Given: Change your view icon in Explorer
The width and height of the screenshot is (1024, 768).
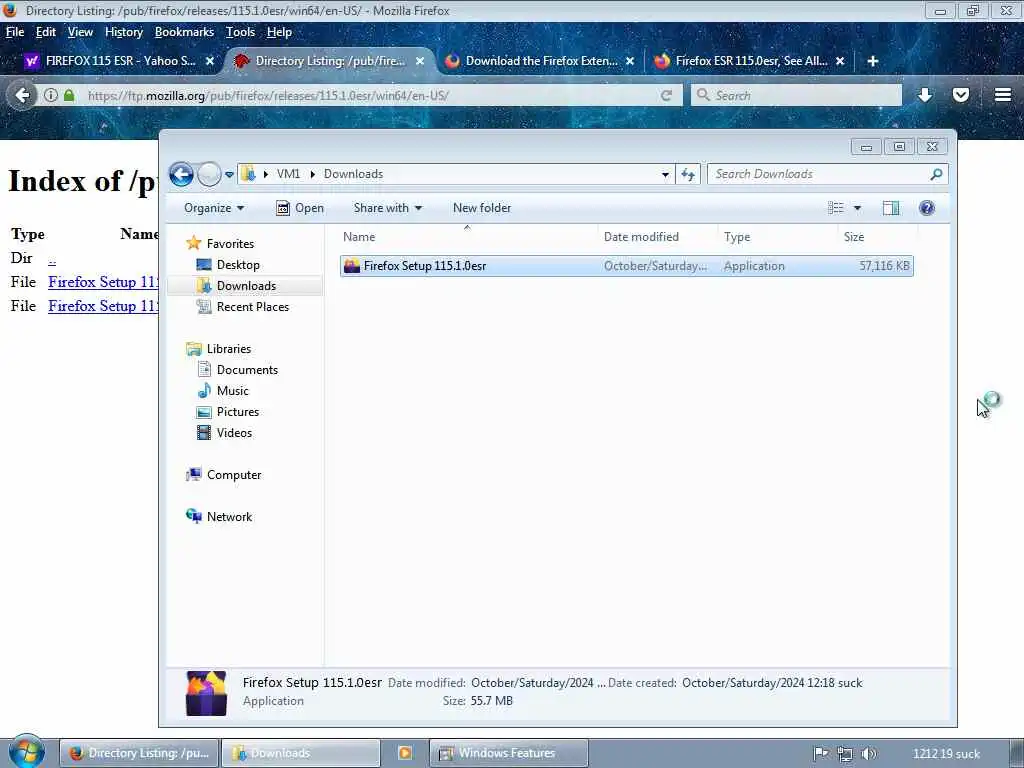Looking at the screenshot, I should pyautogui.click(x=836, y=208).
